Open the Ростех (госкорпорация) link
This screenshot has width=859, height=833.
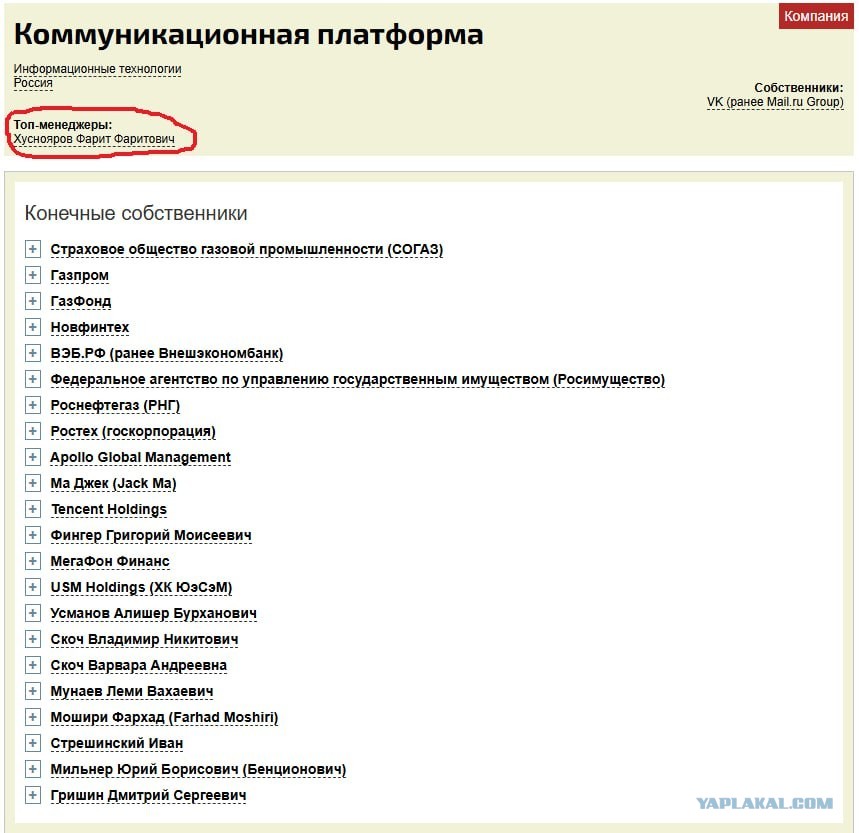[133, 432]
